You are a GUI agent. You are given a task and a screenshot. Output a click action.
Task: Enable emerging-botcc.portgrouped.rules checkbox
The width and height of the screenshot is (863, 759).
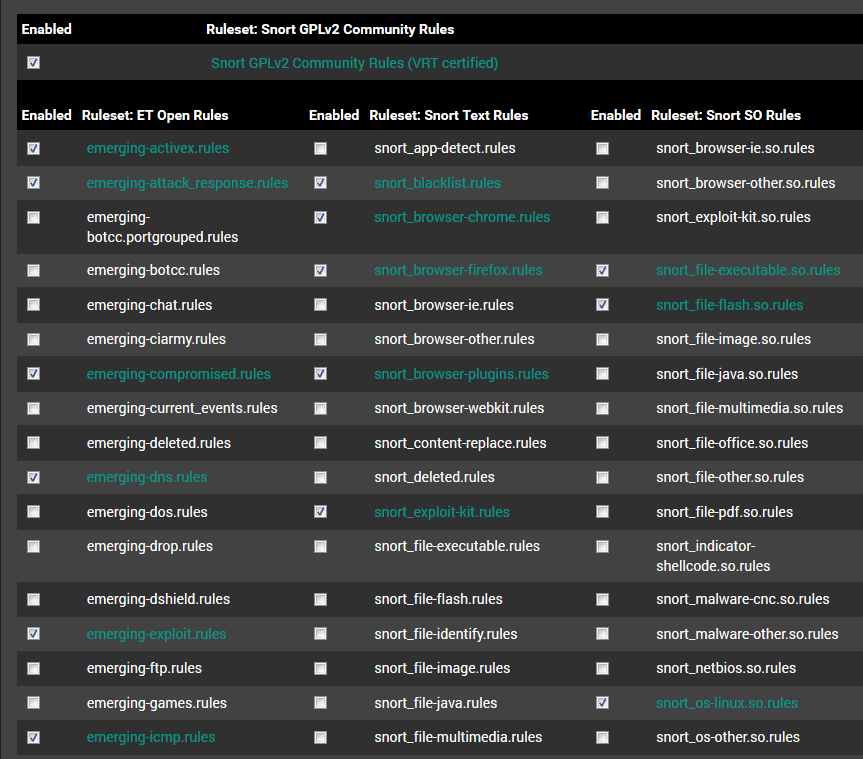[x=34, y=217]
